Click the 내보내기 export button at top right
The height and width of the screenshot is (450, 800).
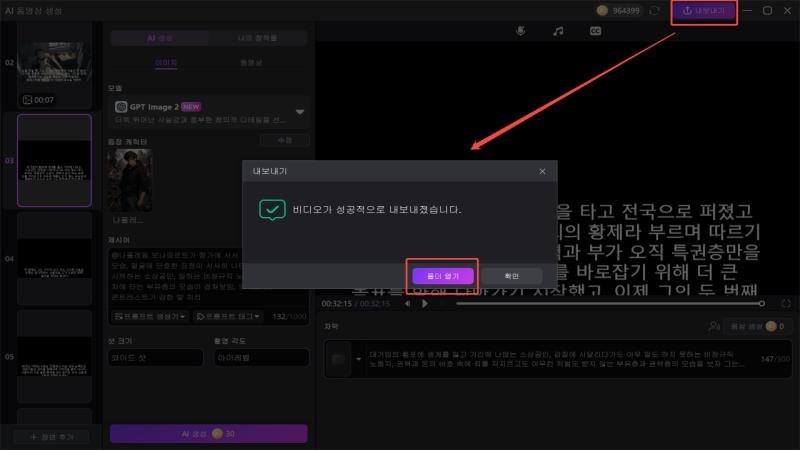tap(704, 11)
